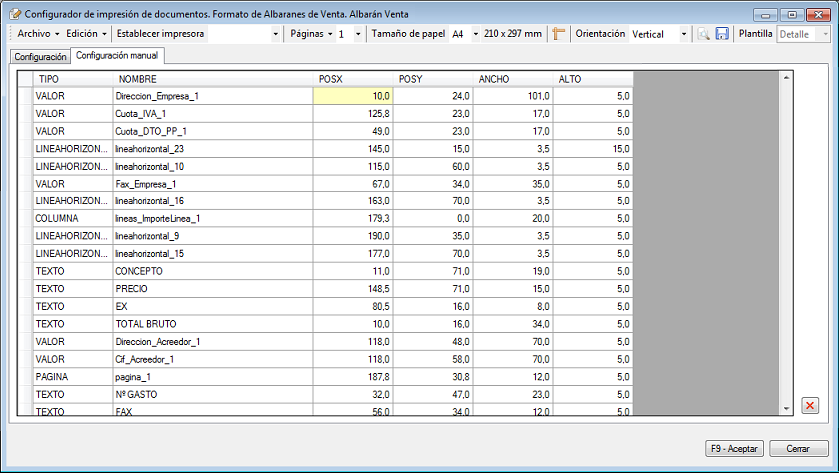Open the paper size A4 dropdown
The image size is (839, 473).
[x=474, y=34]
